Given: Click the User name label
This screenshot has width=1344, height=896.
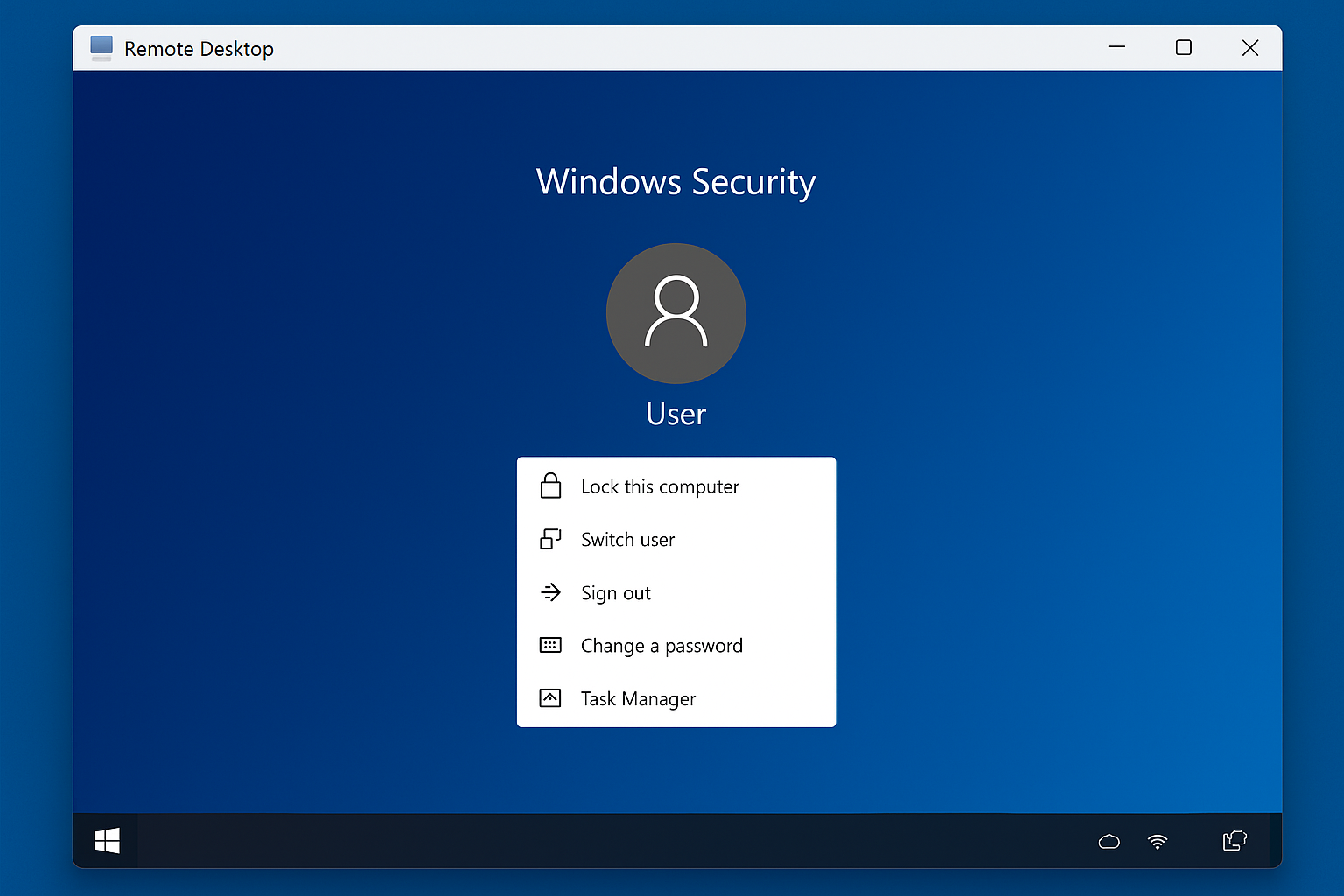Looking at the screenshot, I should coord(675,413).
